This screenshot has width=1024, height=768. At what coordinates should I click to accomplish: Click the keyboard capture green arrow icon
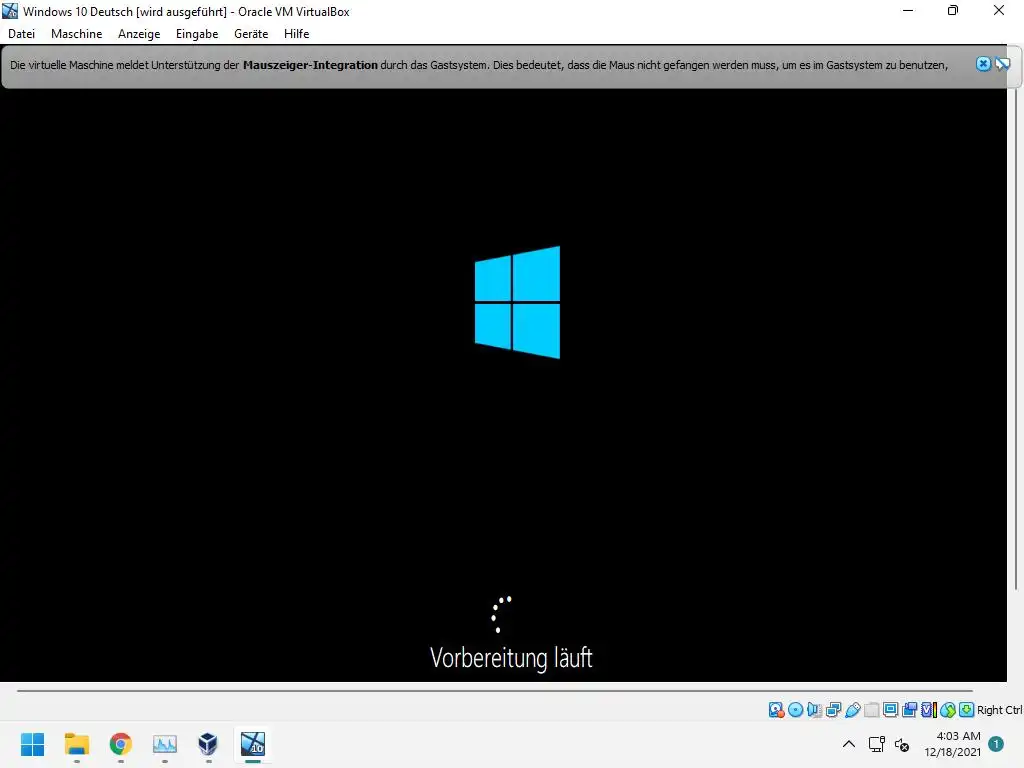(x=967, y=710)
